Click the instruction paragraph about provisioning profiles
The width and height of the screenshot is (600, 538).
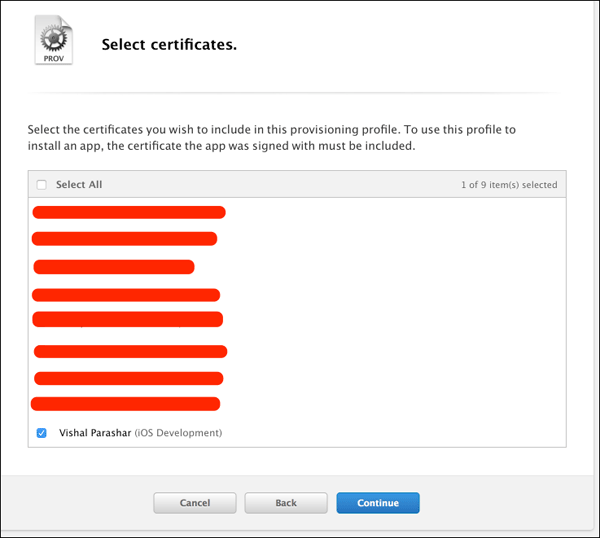point(272,138)
